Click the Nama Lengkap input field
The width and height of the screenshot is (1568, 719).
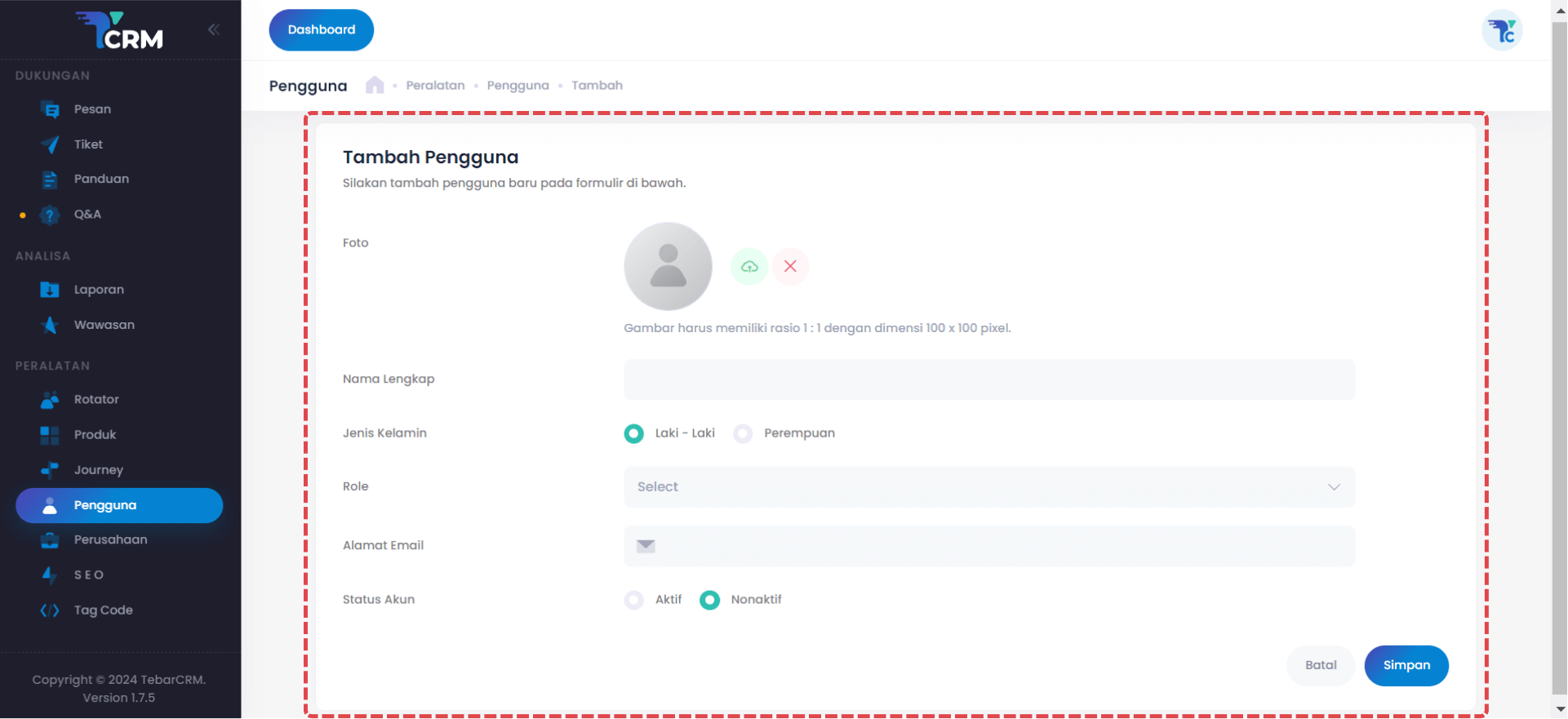point(988,379)
